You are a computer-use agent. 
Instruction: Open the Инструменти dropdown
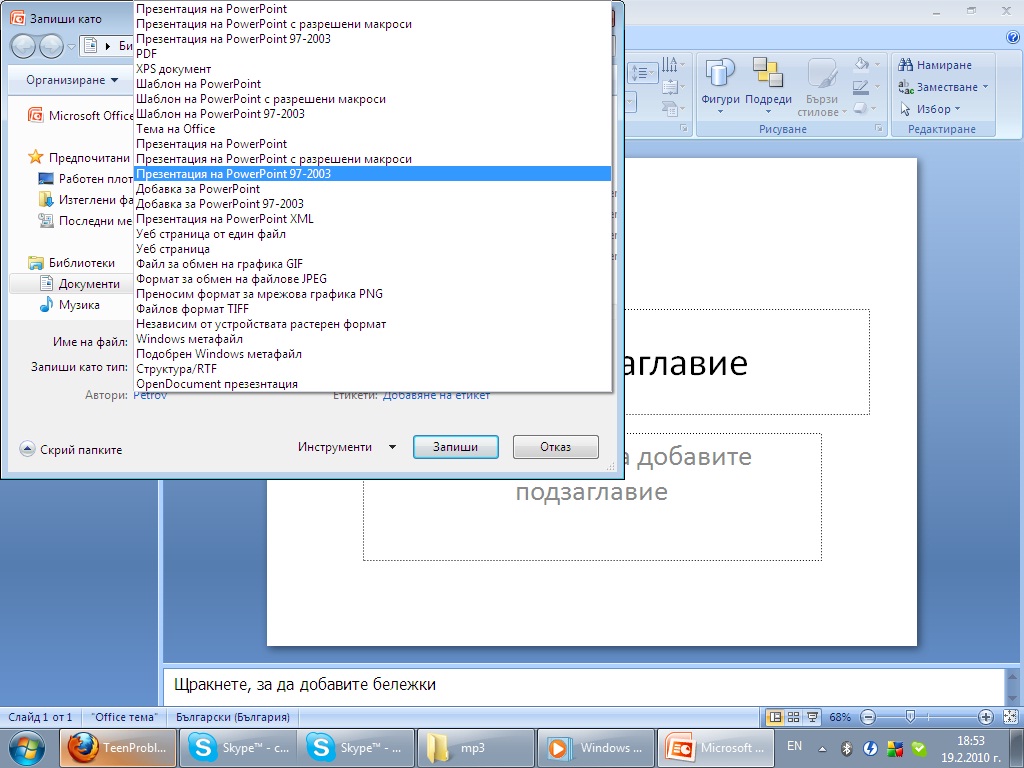tap(347, 447)
